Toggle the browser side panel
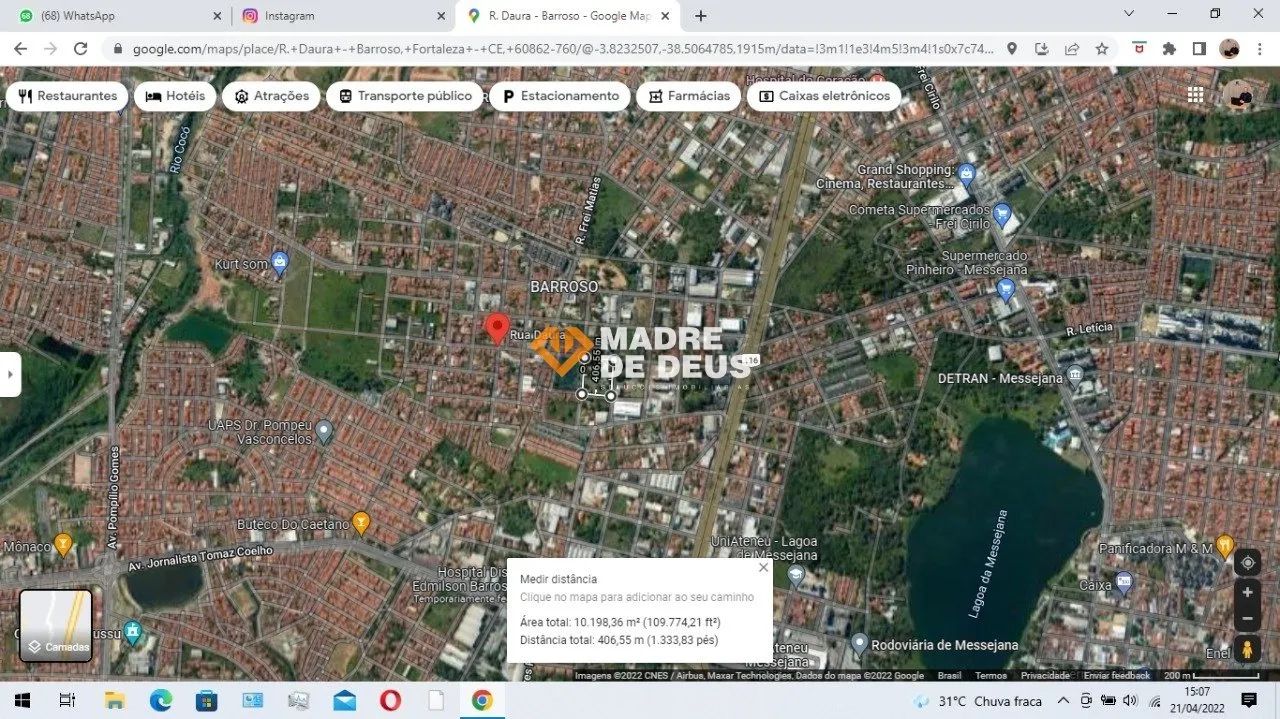 (x=1199, y=48)
